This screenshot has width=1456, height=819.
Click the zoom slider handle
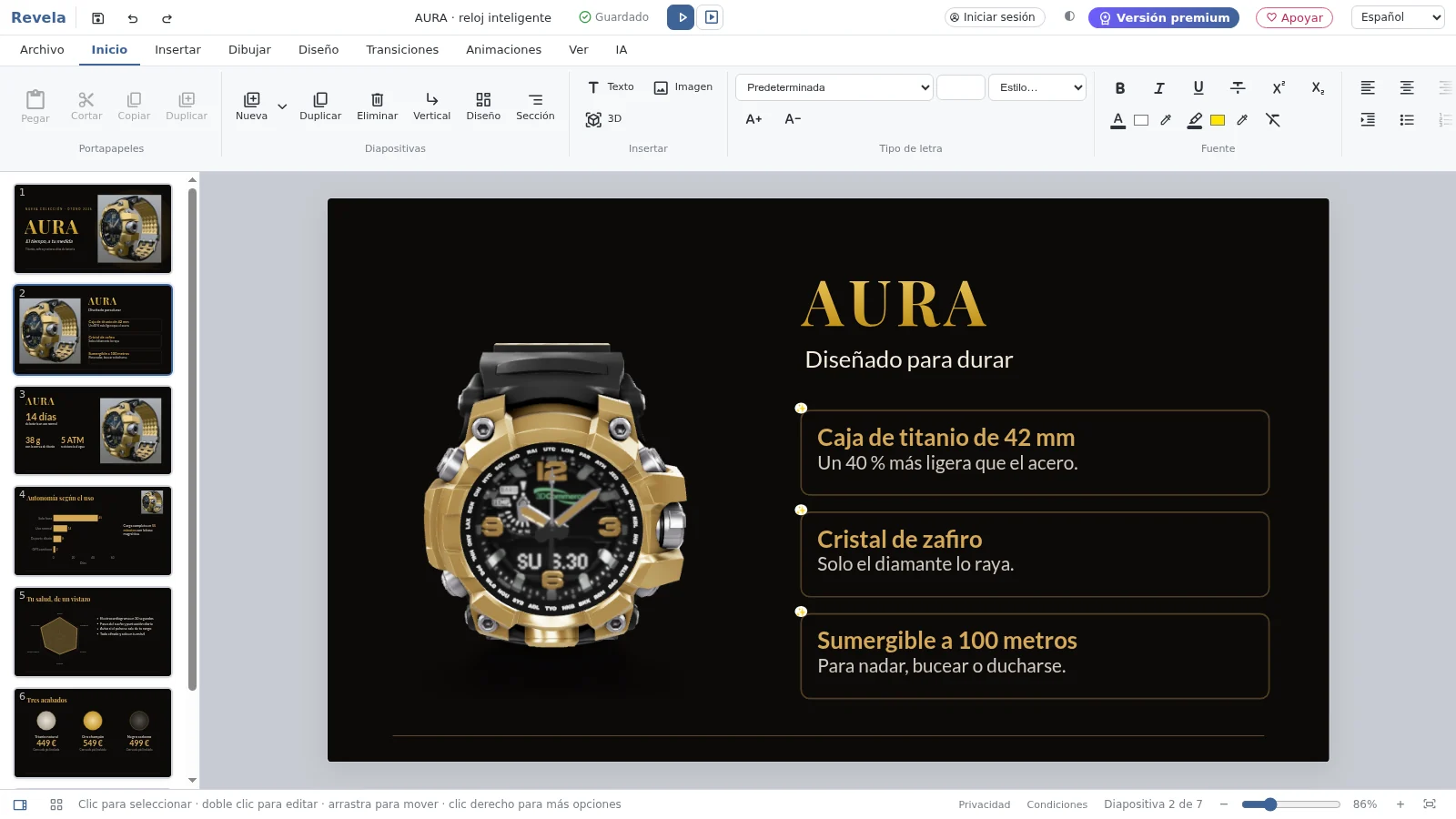(1270, 804)
